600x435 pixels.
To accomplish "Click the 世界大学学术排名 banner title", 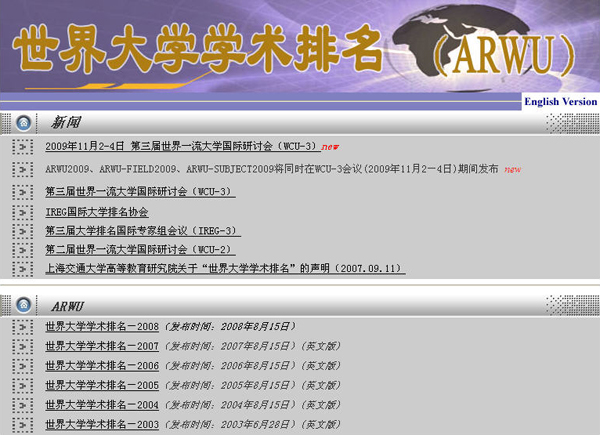I will [x=197, y=49].
